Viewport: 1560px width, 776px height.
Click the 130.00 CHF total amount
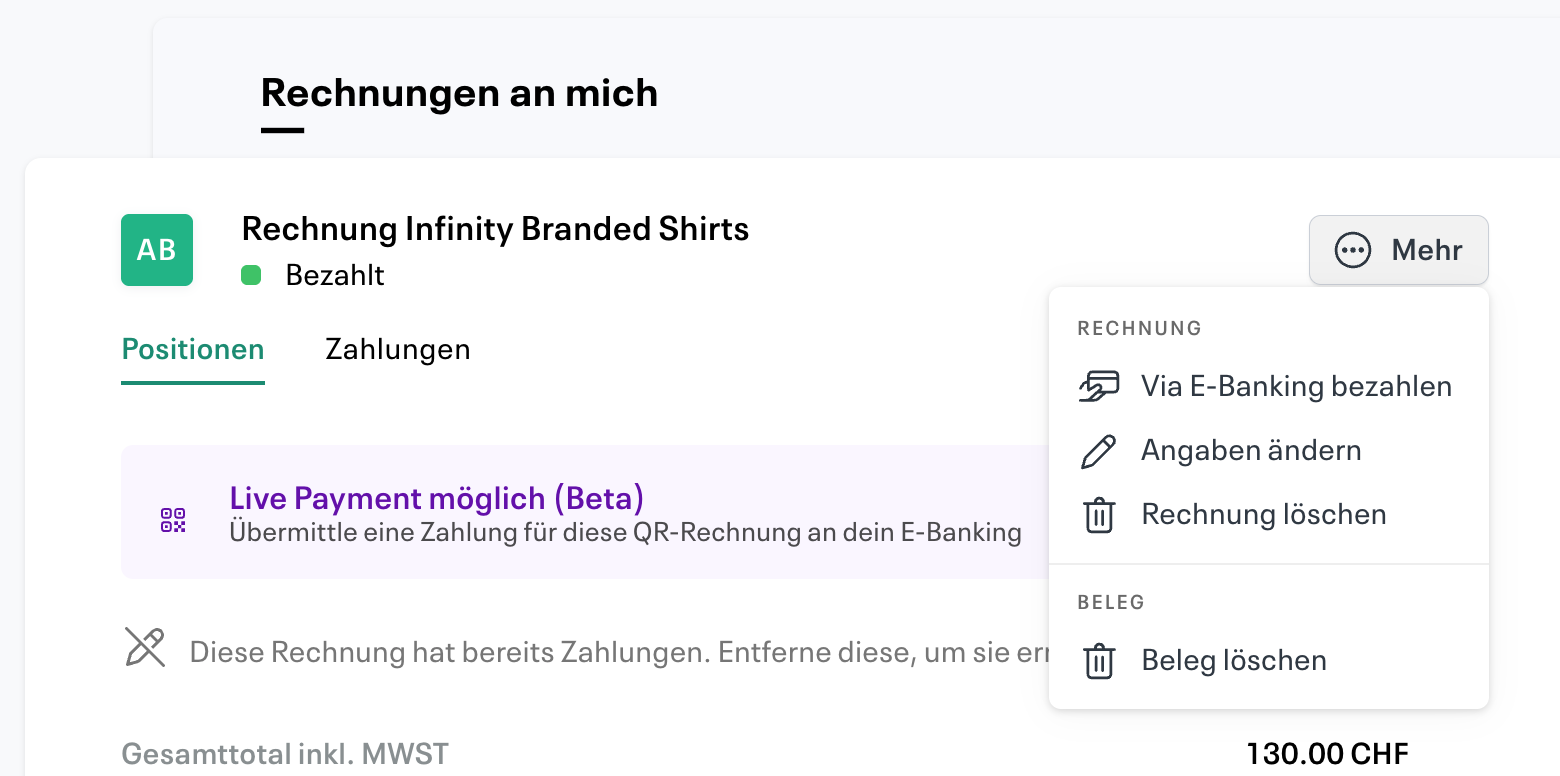(1326, 753)
